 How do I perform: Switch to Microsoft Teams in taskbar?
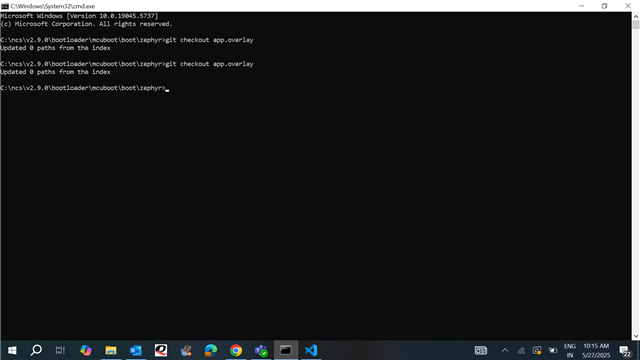(261, 350)
